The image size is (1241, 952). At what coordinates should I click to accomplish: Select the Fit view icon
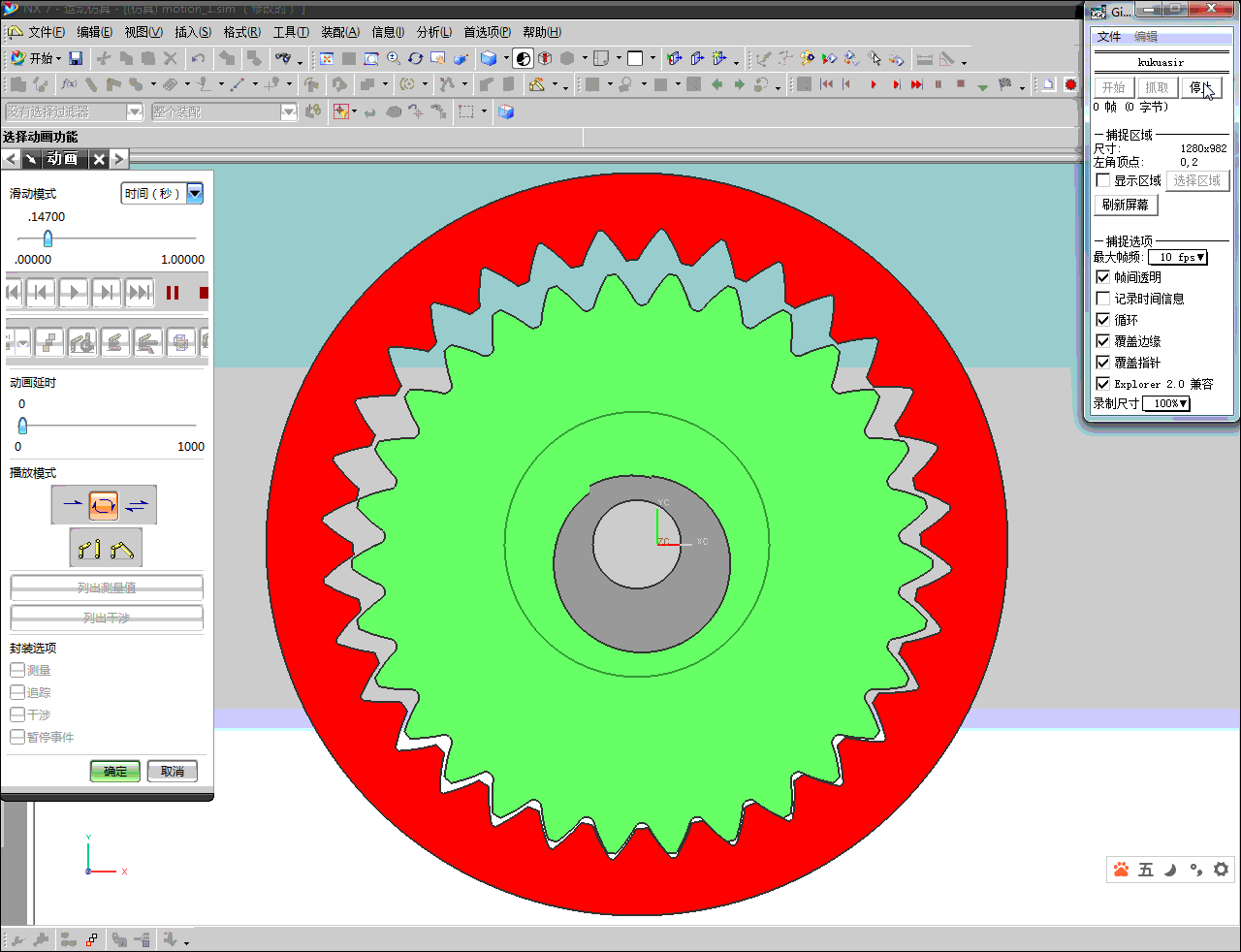pos(327,58)
